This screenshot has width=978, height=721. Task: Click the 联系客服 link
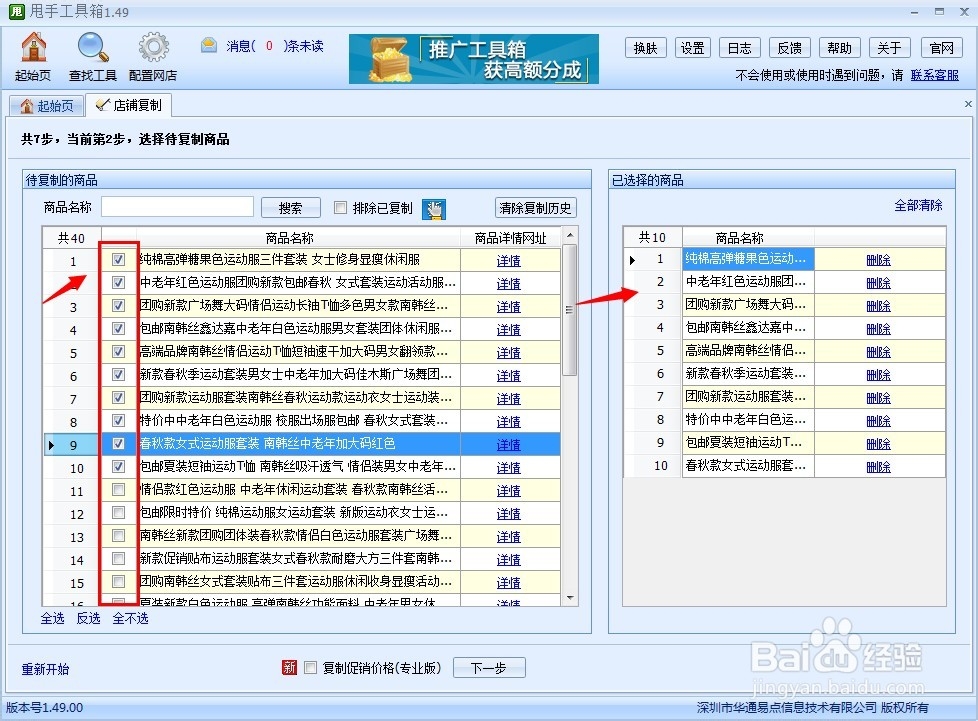934,75
